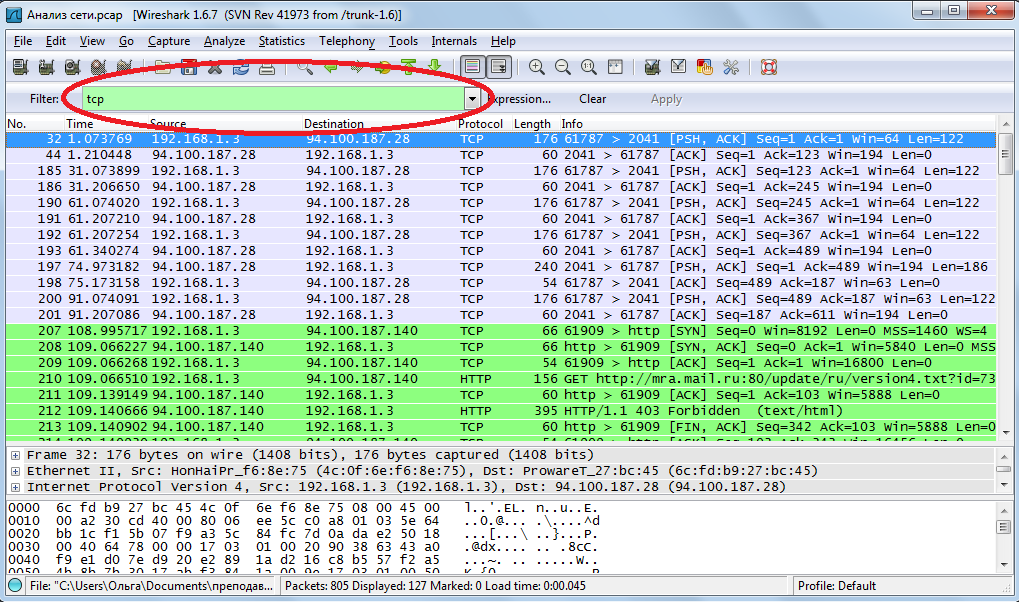Viewport: 1019px width, 602px height.
Task: Click hex bytes pane scroll down arrow
Action: tap(1005, 564)
